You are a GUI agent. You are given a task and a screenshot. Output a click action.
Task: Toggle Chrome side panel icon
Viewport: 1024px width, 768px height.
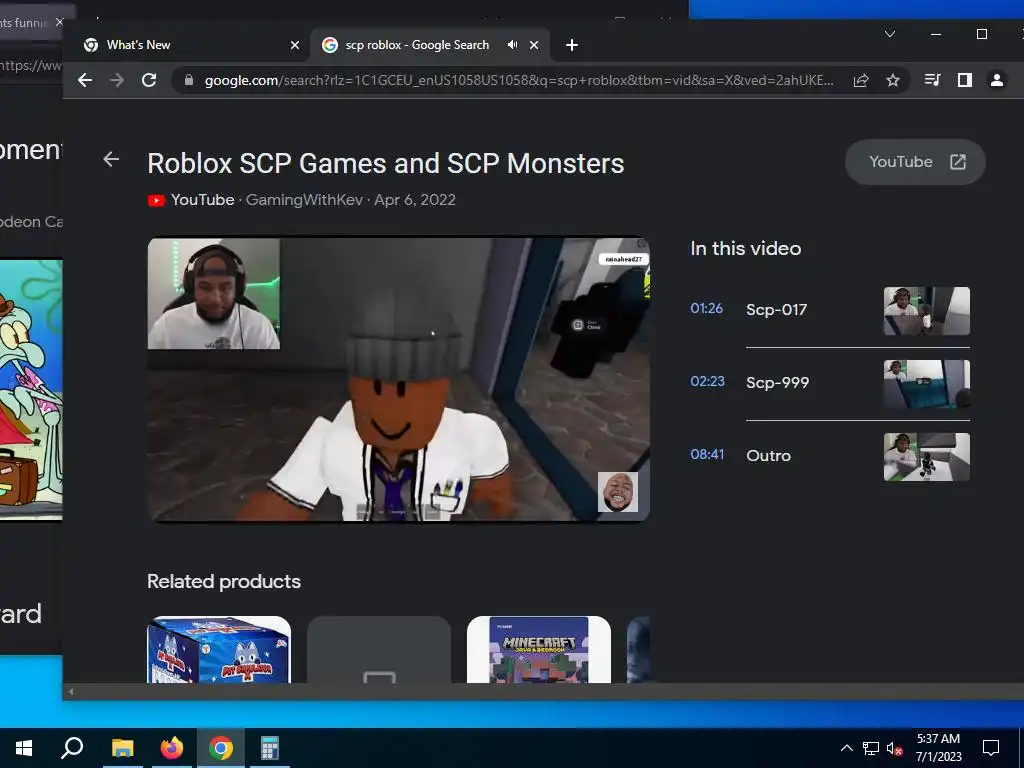tap(965, 80)
